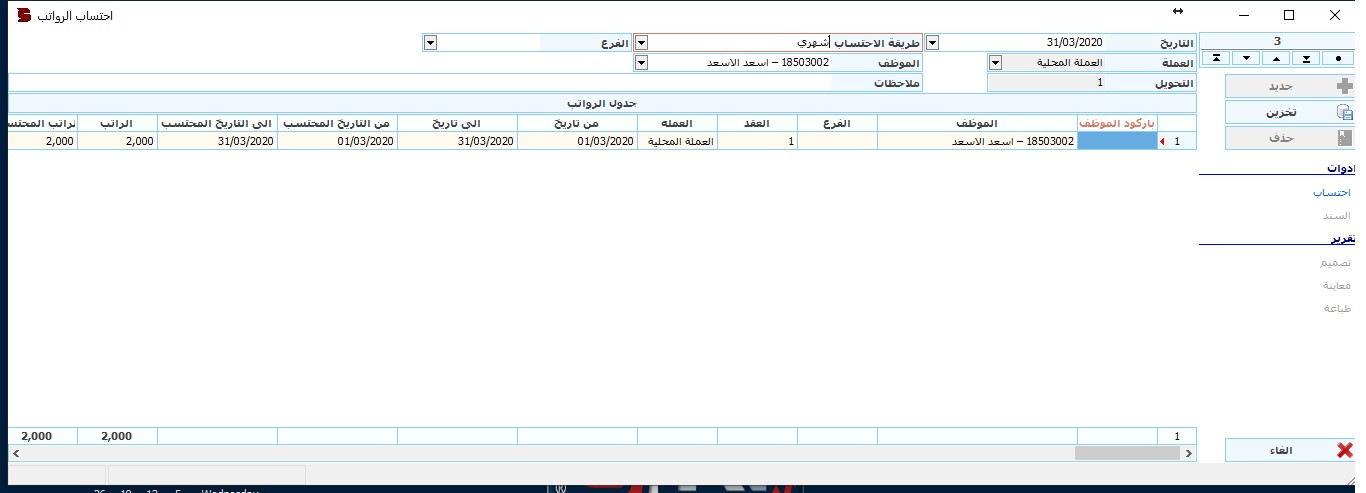Screen dimensions: 1366x493
Task: Click the العمله column header
Action: click(x=677, y=123)
